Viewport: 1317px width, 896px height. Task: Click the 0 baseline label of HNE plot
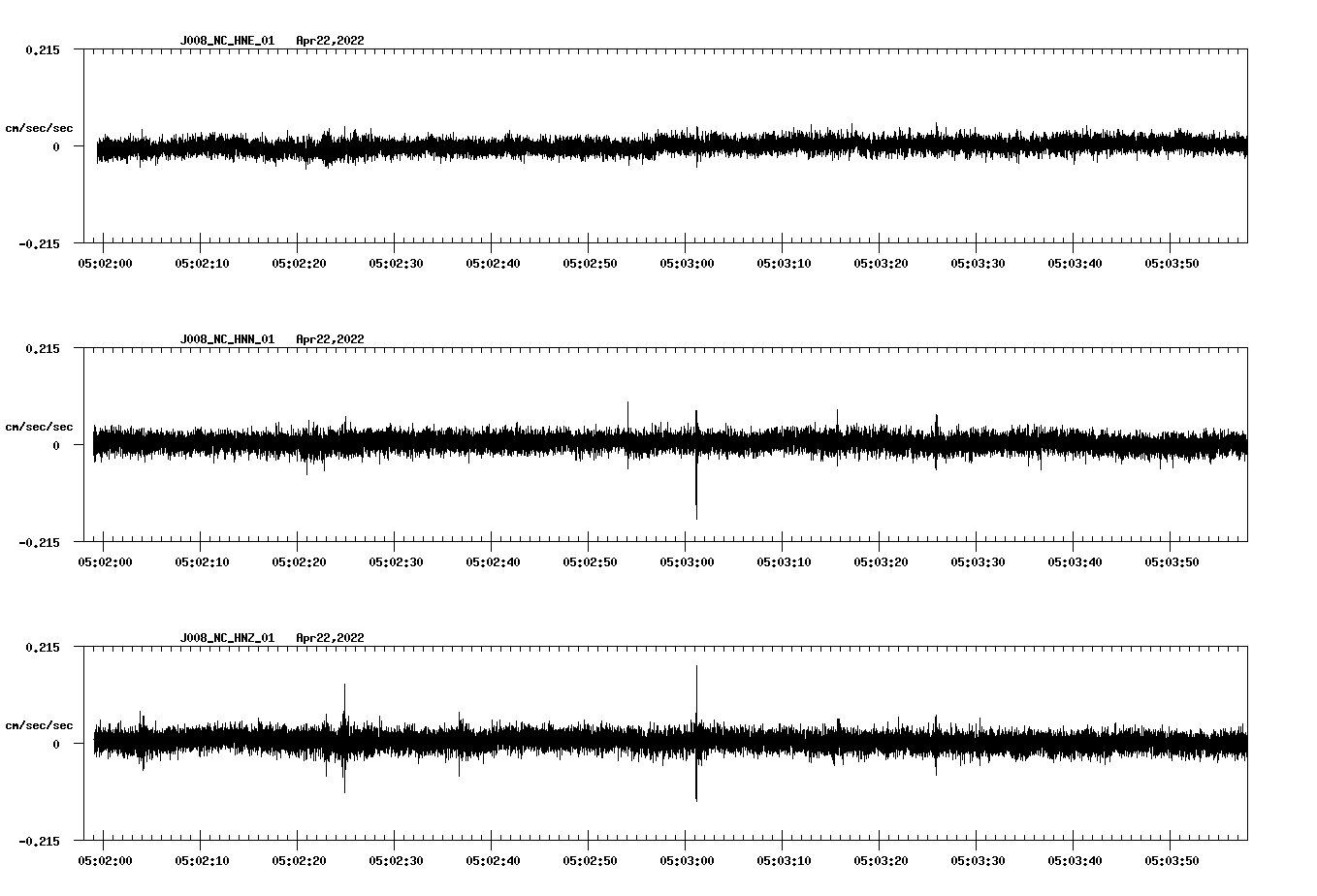[x=56, y=146]
